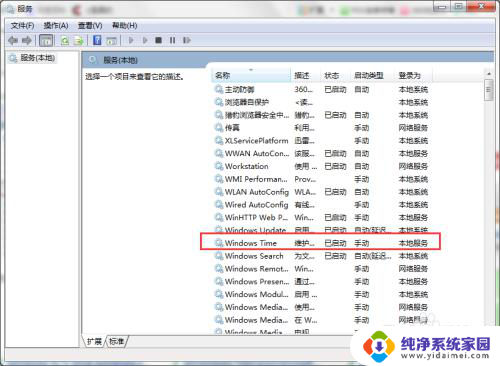Viewport: 500px width, 366px height.
Task: Click the Forward arrow in the toolbar
Action: coord(27,41)
